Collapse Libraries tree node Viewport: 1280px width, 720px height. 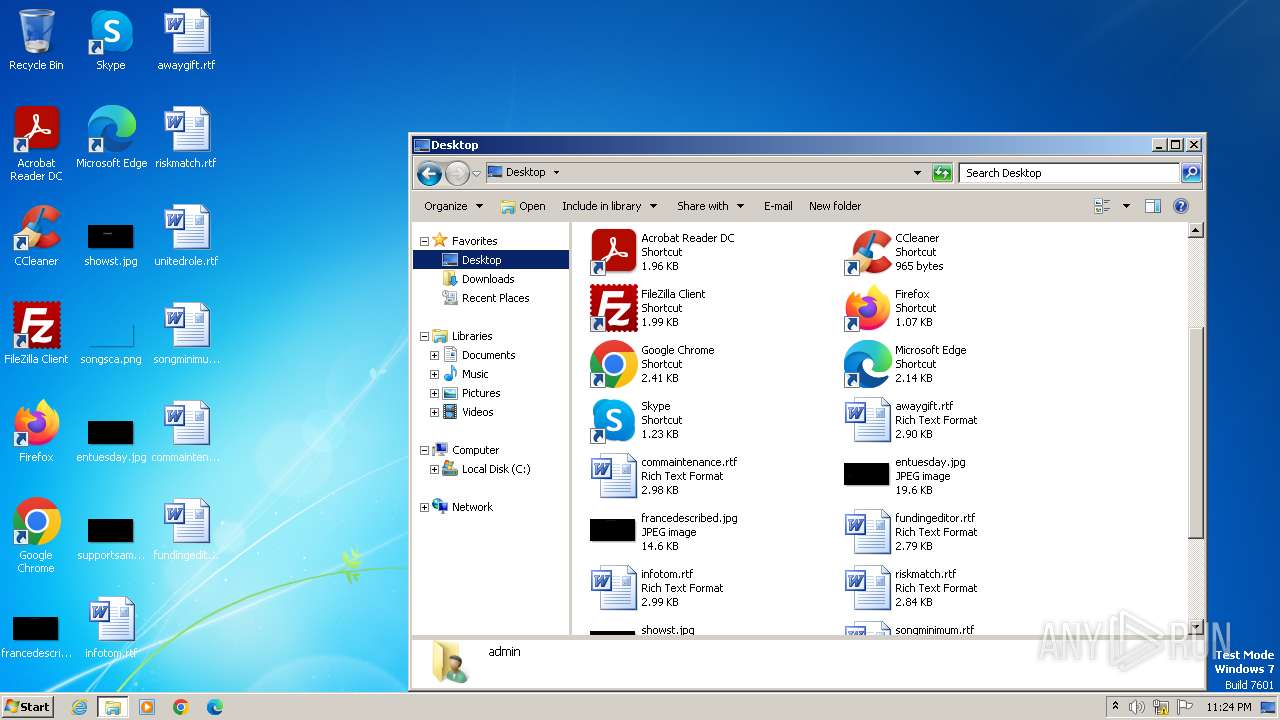(x=424, y=336)
